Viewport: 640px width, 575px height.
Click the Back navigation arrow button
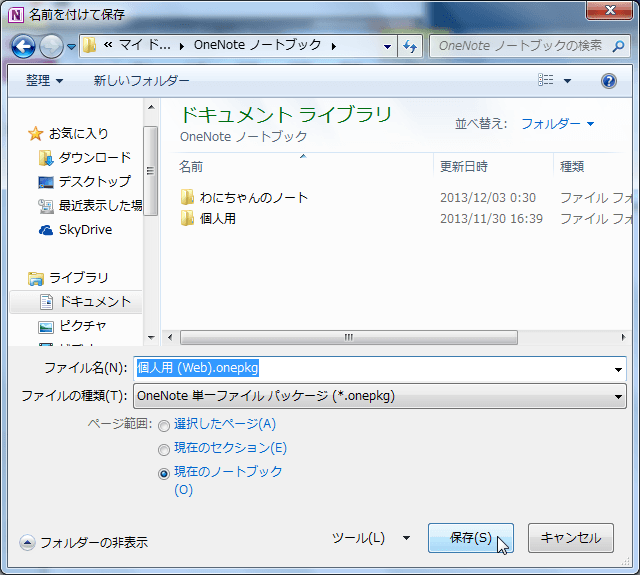click(x=23, y=47)
